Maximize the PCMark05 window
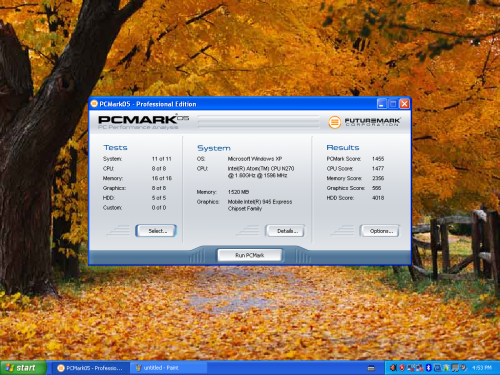 click(x=393, y=104)
